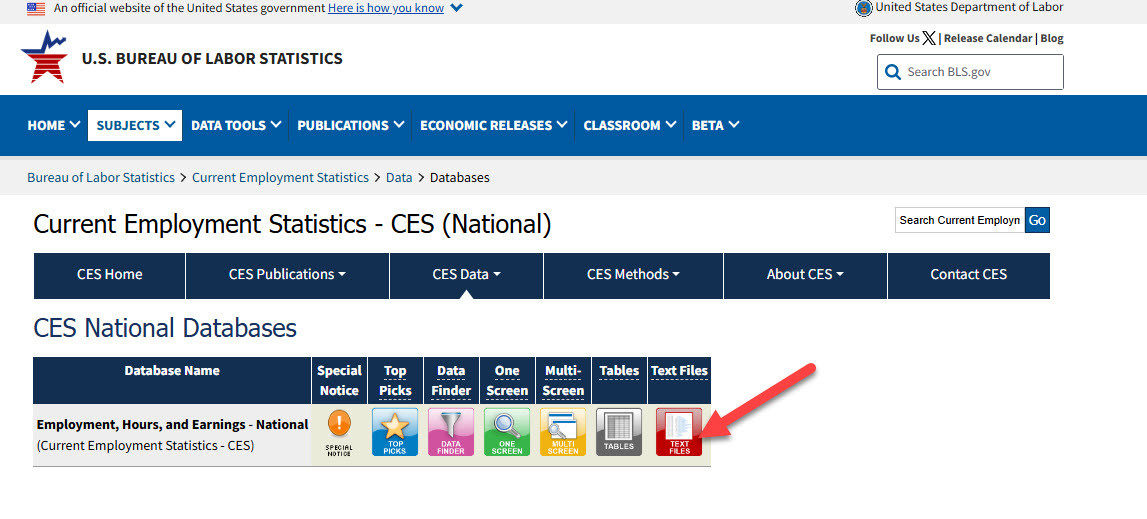Open the Economic Releases dropdown

pyautogui.click(x=493, y=125)
